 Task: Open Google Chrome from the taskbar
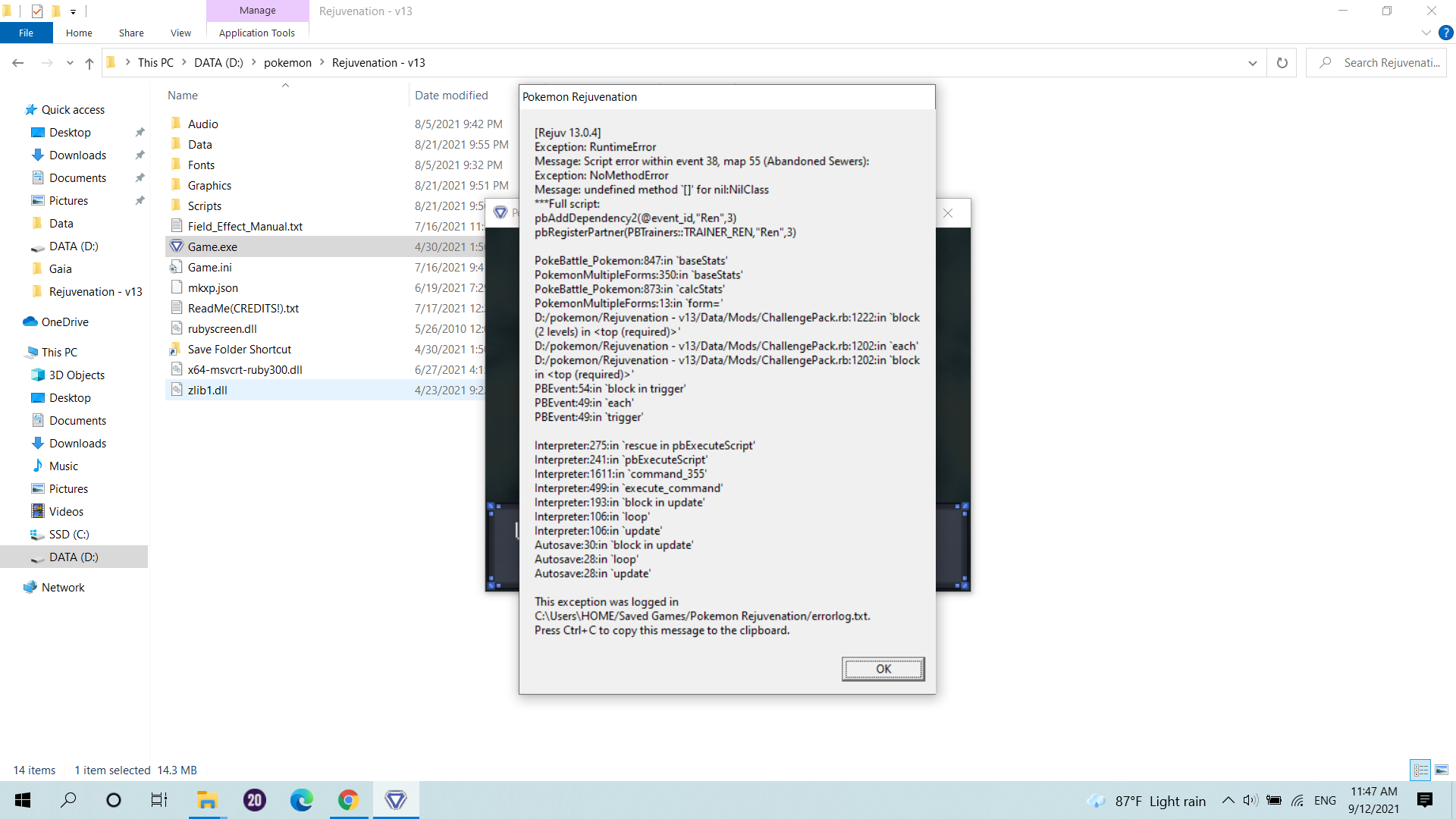[x=348, y=800]
